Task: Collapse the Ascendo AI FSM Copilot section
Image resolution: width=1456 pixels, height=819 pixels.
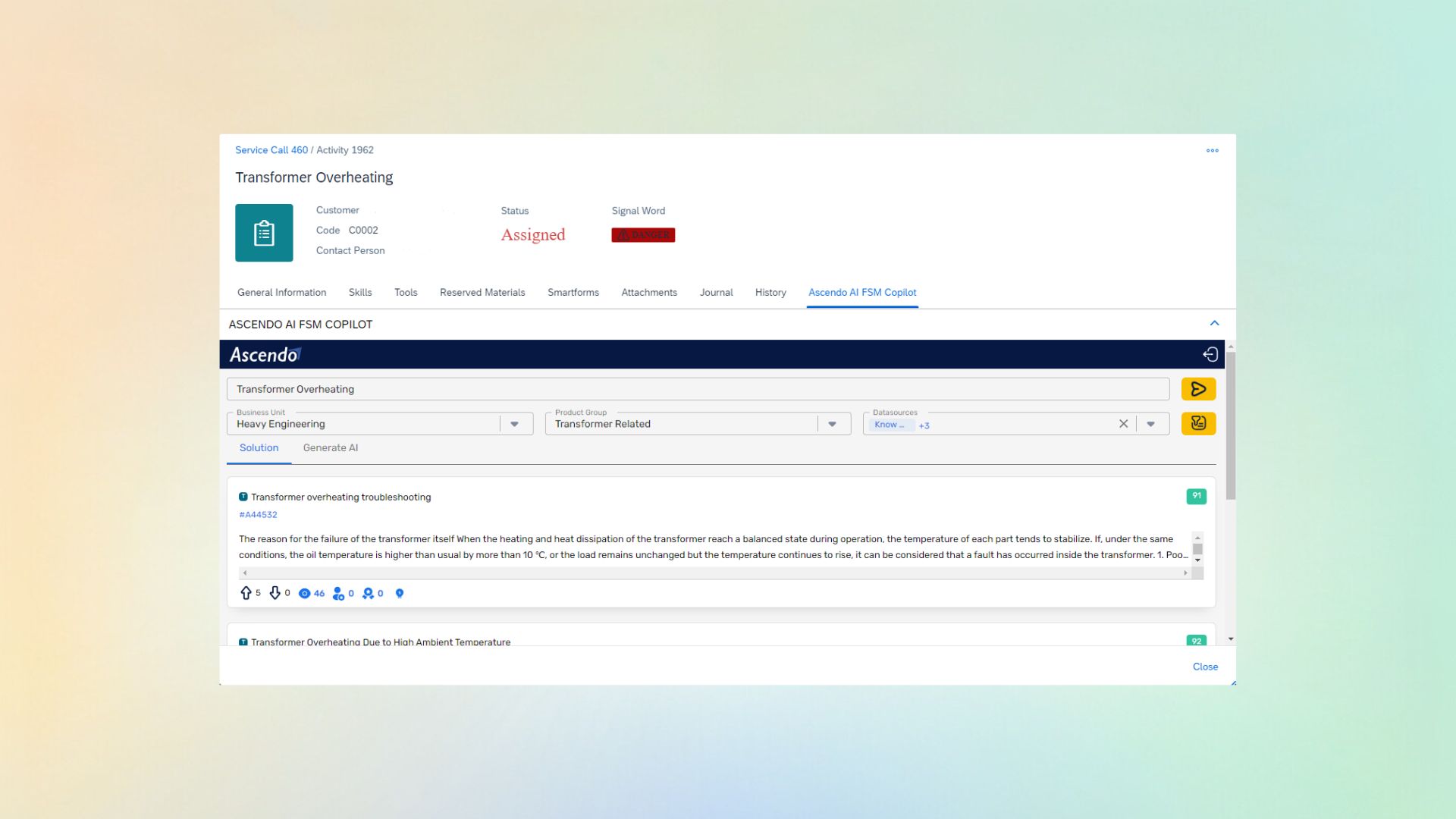Action: coord(1214,323)
